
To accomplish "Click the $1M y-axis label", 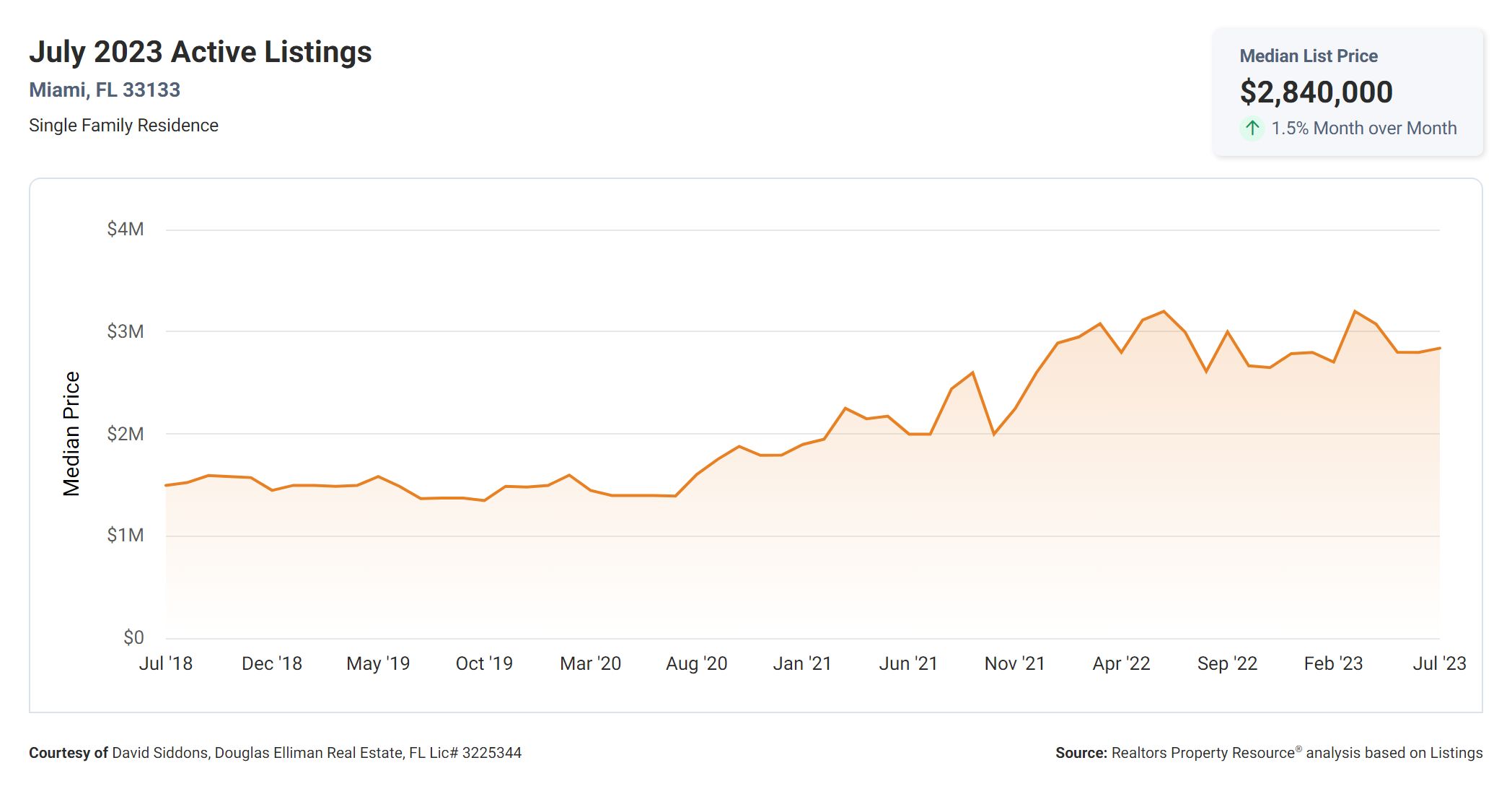I will (126, 536).
